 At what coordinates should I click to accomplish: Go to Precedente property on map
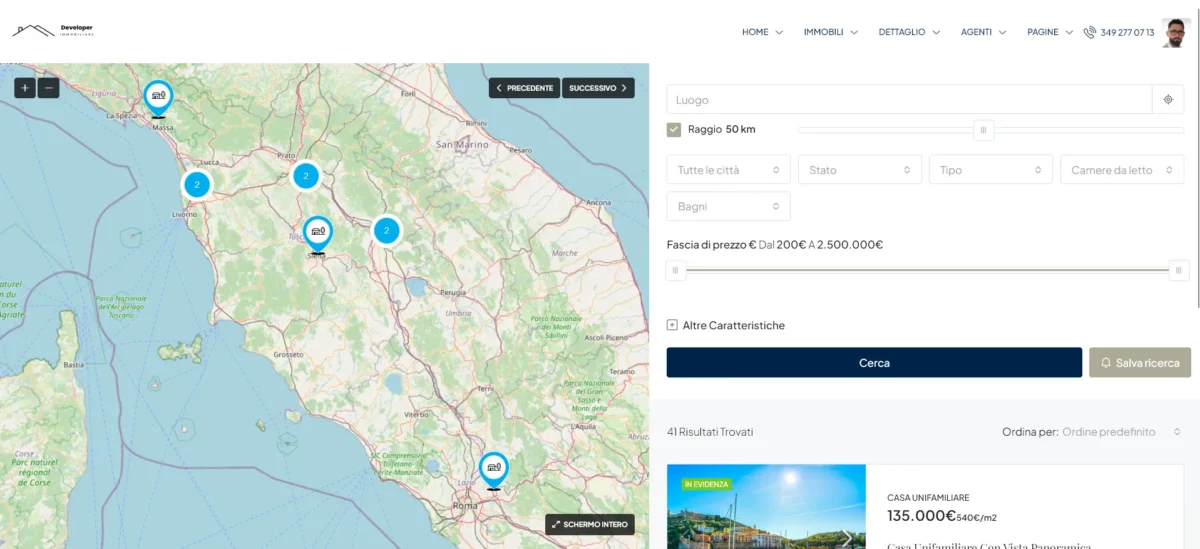pyautogui.click(x=525, y=88)
